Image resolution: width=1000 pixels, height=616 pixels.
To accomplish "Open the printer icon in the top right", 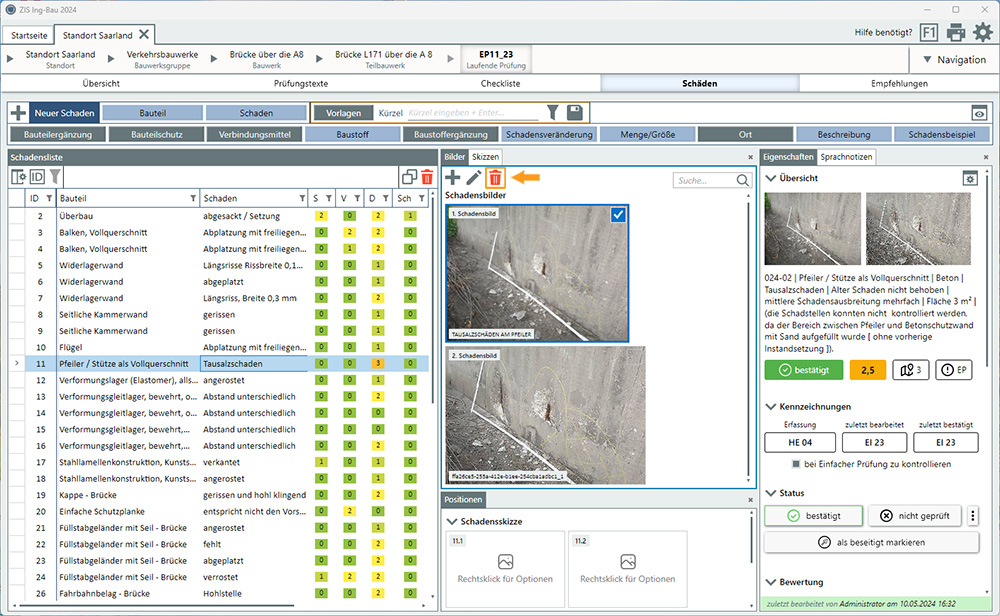I will click(956, 33).
